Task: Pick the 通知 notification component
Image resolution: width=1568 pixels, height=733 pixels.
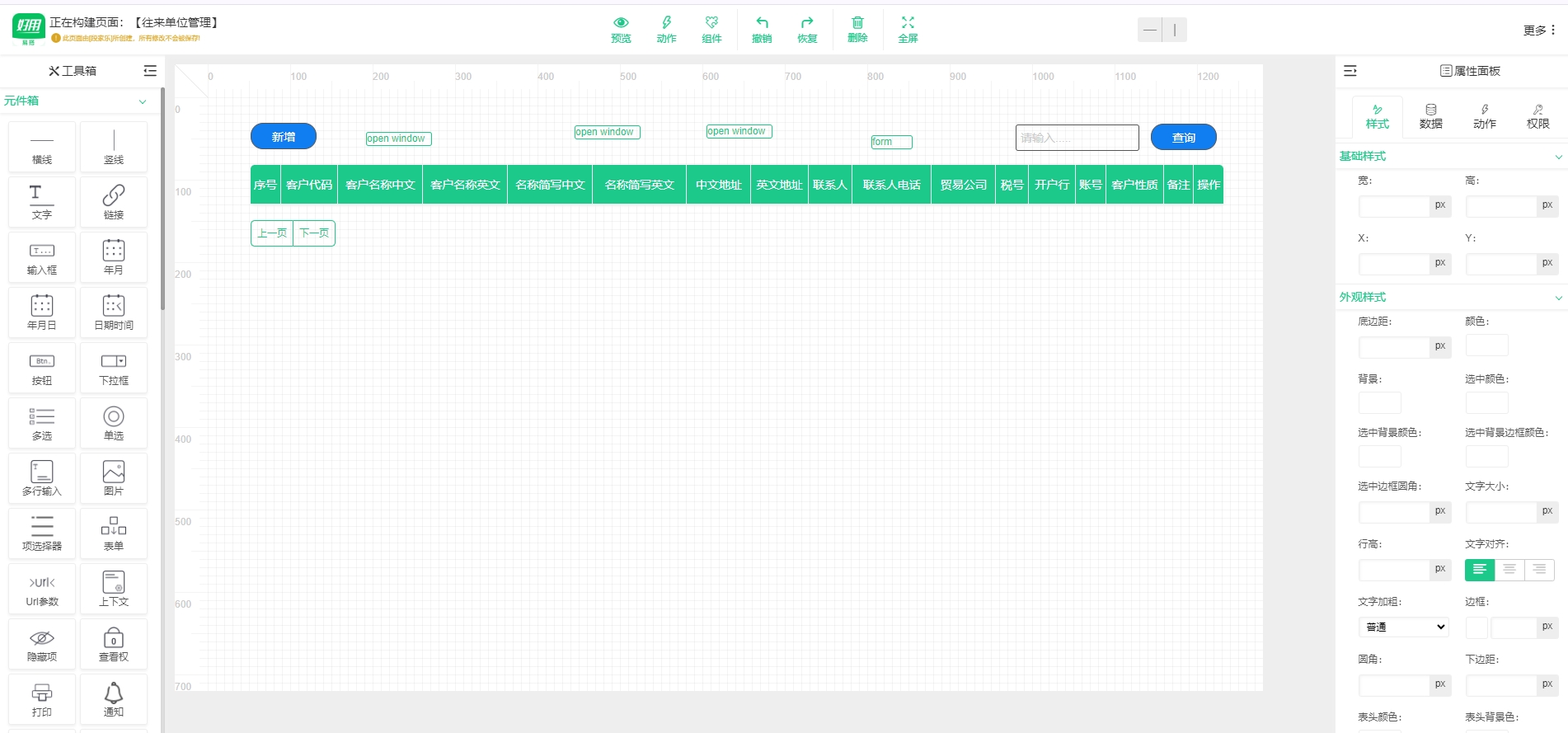Action: (114, 699)
